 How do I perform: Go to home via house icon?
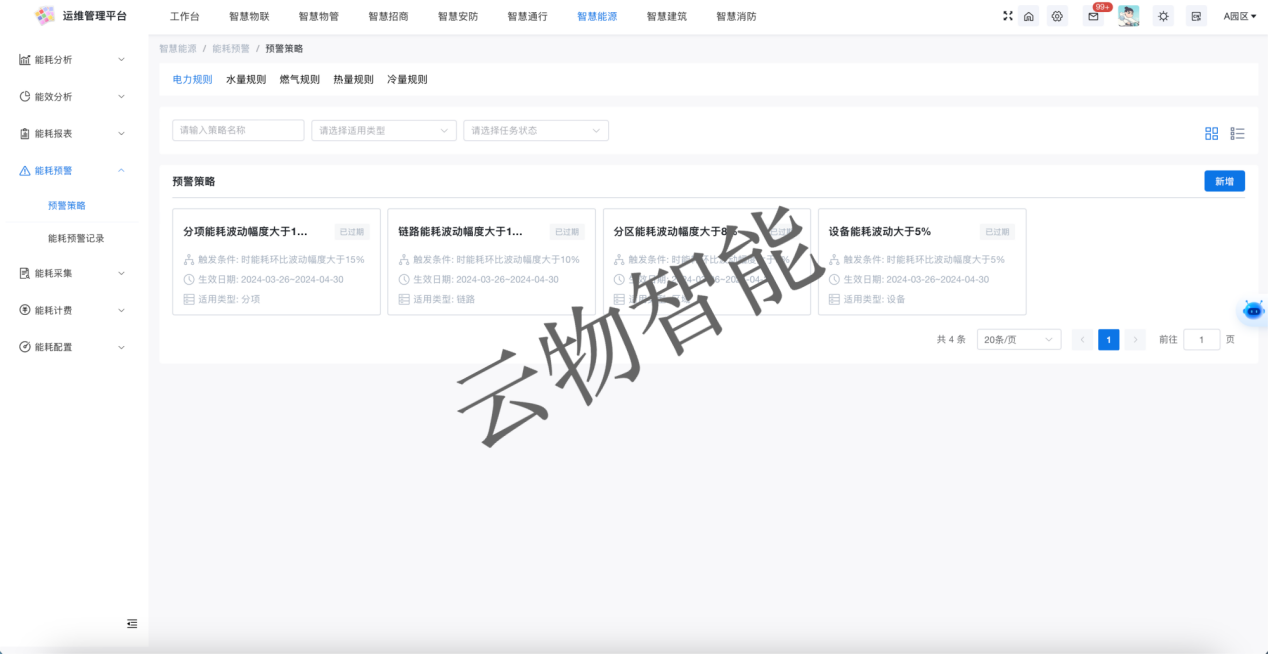click(x=1029, y=16)
